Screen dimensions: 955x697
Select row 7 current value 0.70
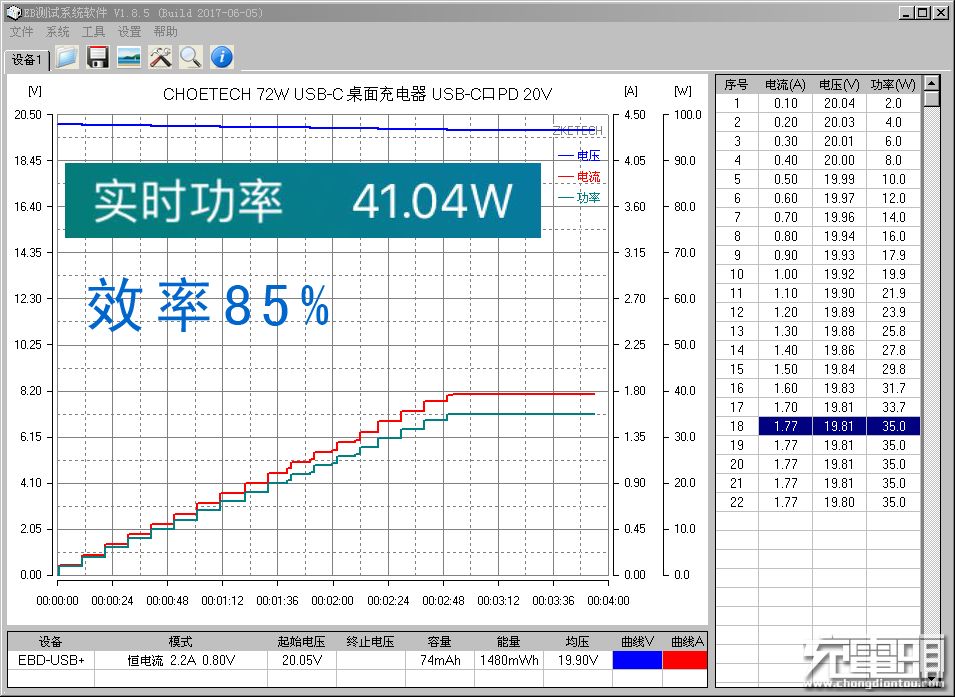coord(785,217)
